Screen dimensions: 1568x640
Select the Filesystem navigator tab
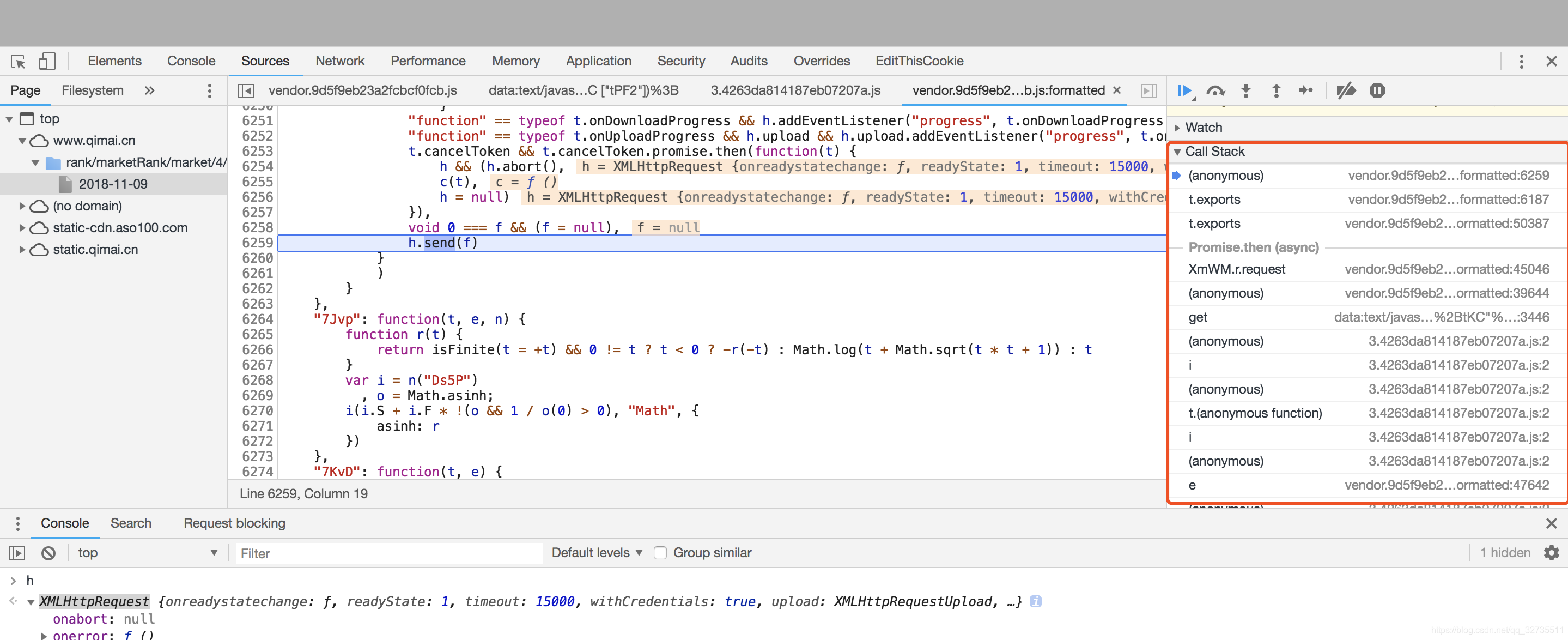point(93,90)
